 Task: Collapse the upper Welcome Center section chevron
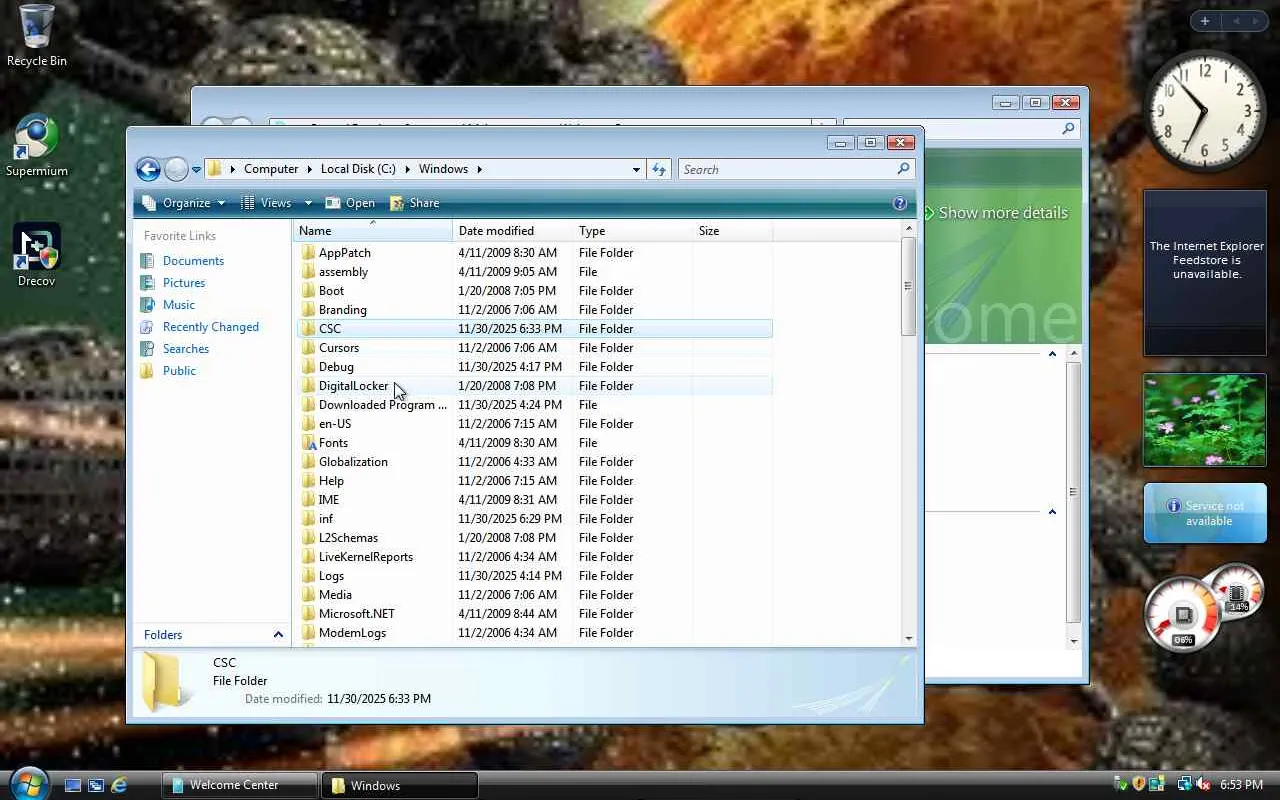(x=1052, y=354)
